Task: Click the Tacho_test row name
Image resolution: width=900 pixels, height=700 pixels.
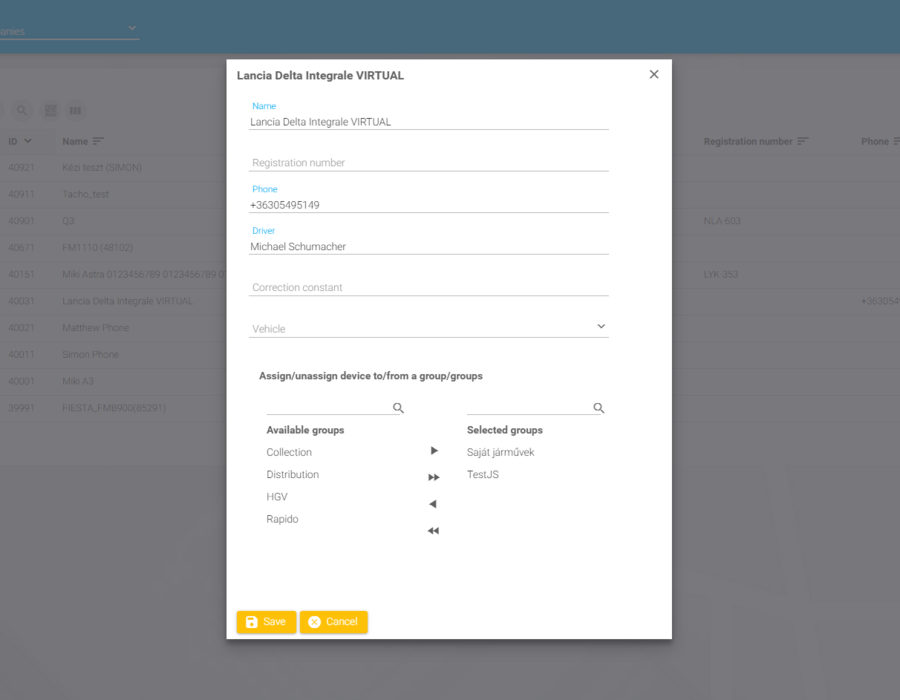Action: pos(86,194)
